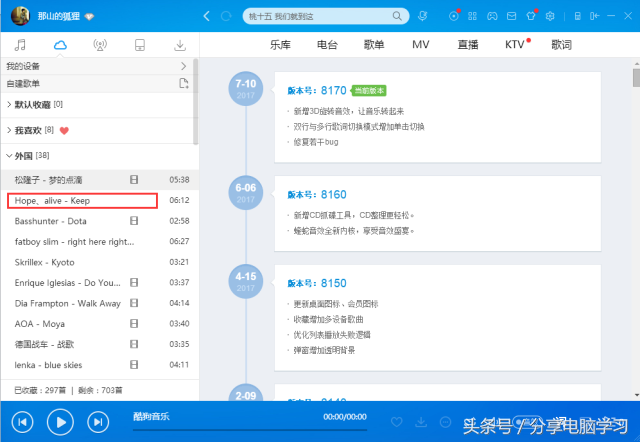Open the skin shirt icon
This screenshot has height=442, width=640.
[531, 16]
